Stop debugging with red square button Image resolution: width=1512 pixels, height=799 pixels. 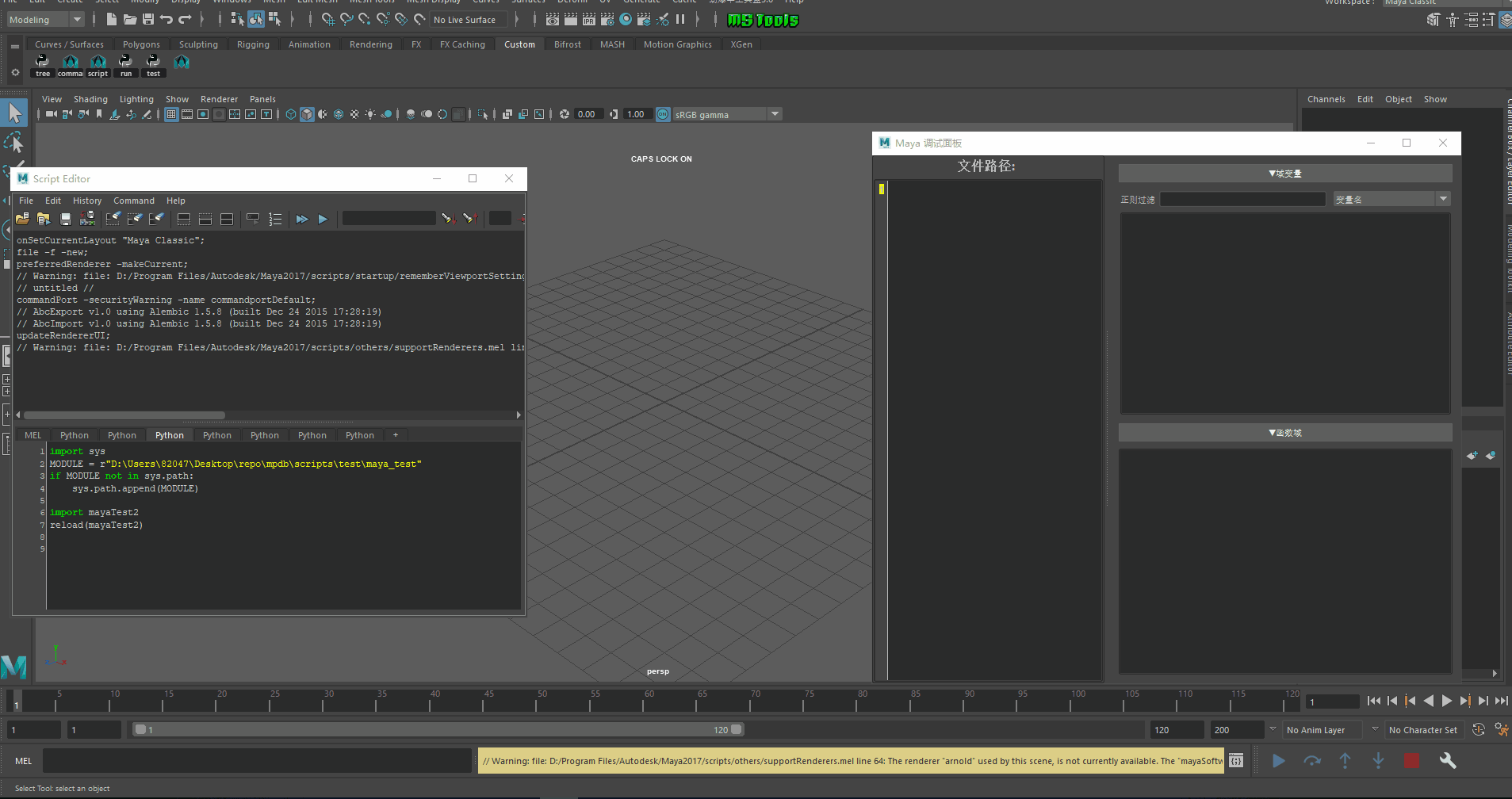[x=1412, y=761]
